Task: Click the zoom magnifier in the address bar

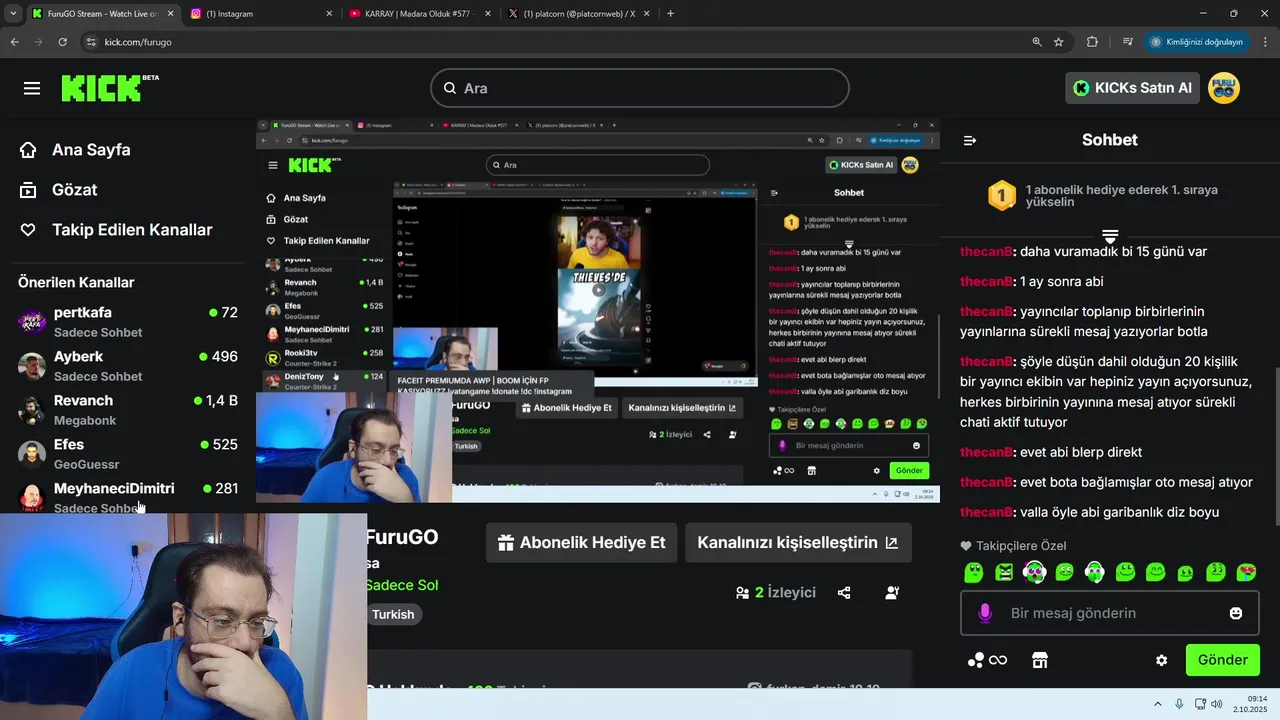Action: [1037, 42]
